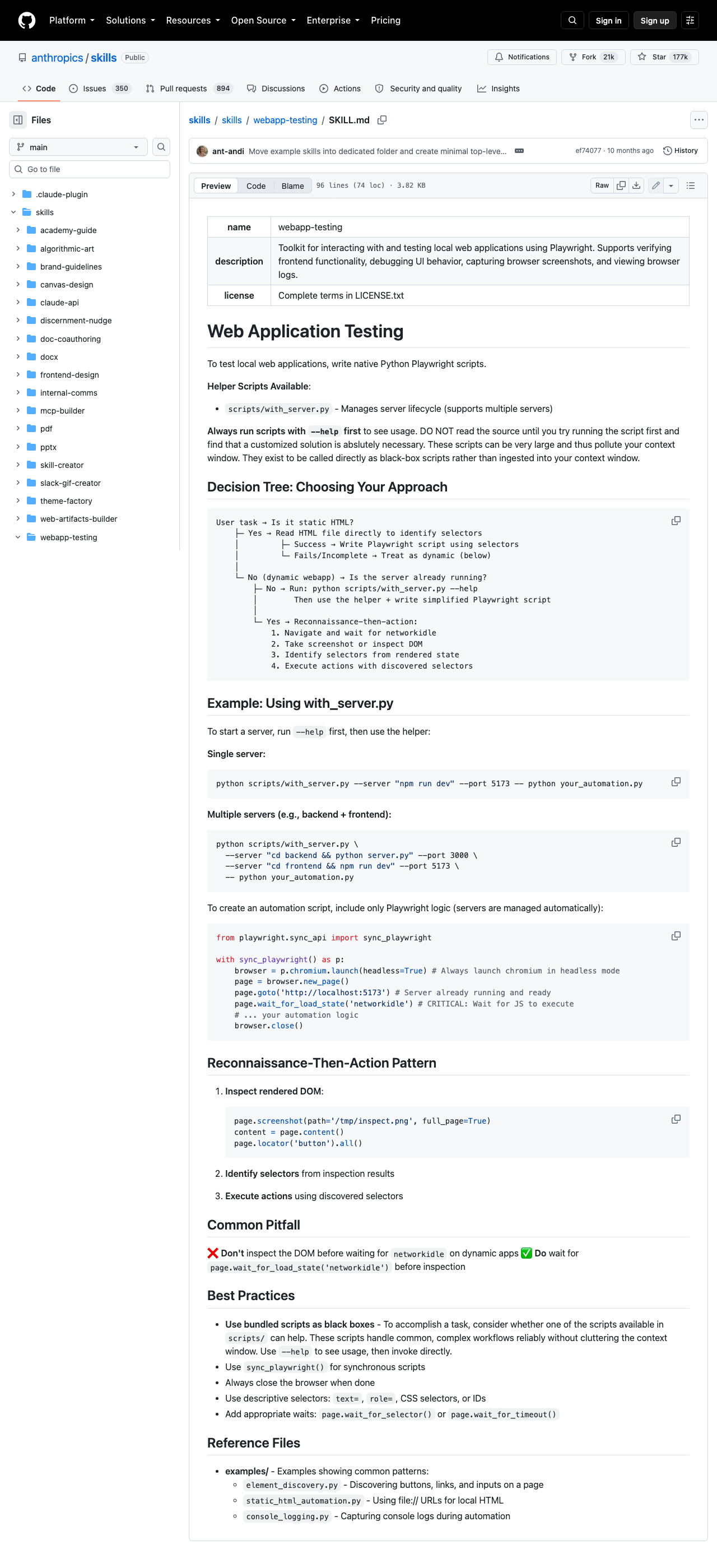Copy the sync_playwright Python code block
This screenshot has height=1568, width=717.
click(676, 936)
